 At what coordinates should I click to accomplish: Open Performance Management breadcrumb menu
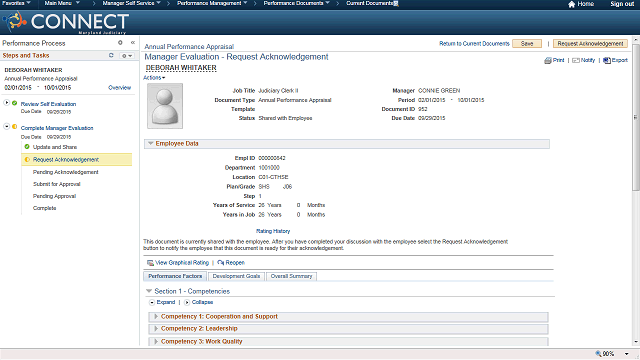point(212,3)
